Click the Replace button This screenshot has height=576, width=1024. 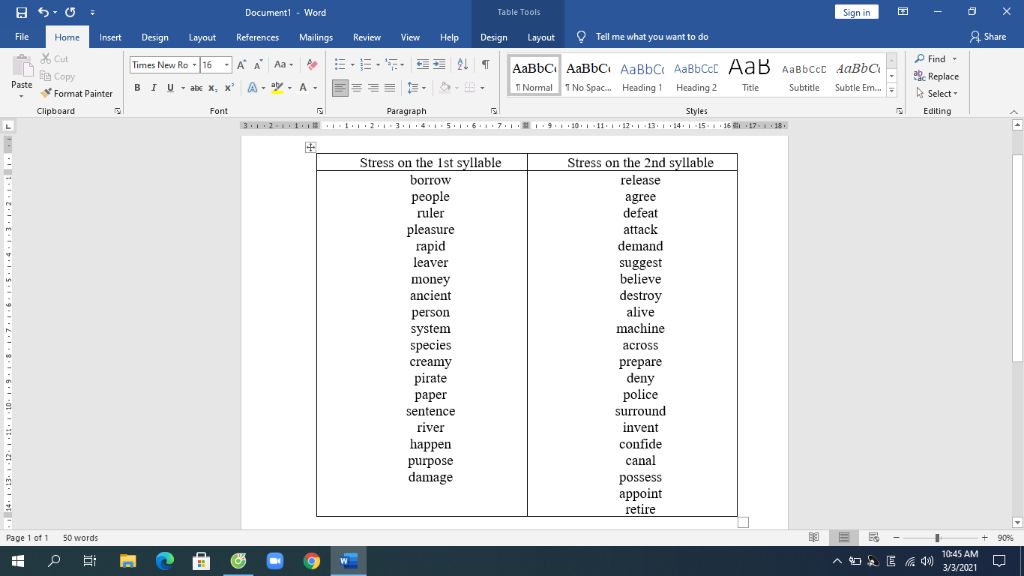click(x=936, y=76)
